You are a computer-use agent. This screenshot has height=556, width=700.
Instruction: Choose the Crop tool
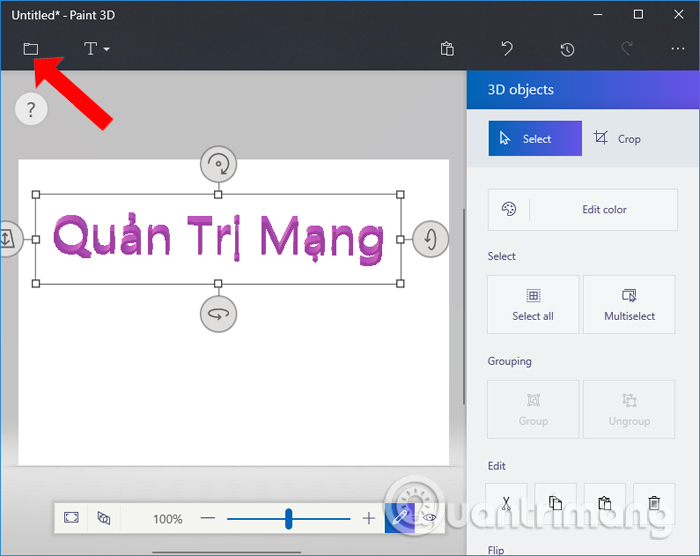point(617,138)
